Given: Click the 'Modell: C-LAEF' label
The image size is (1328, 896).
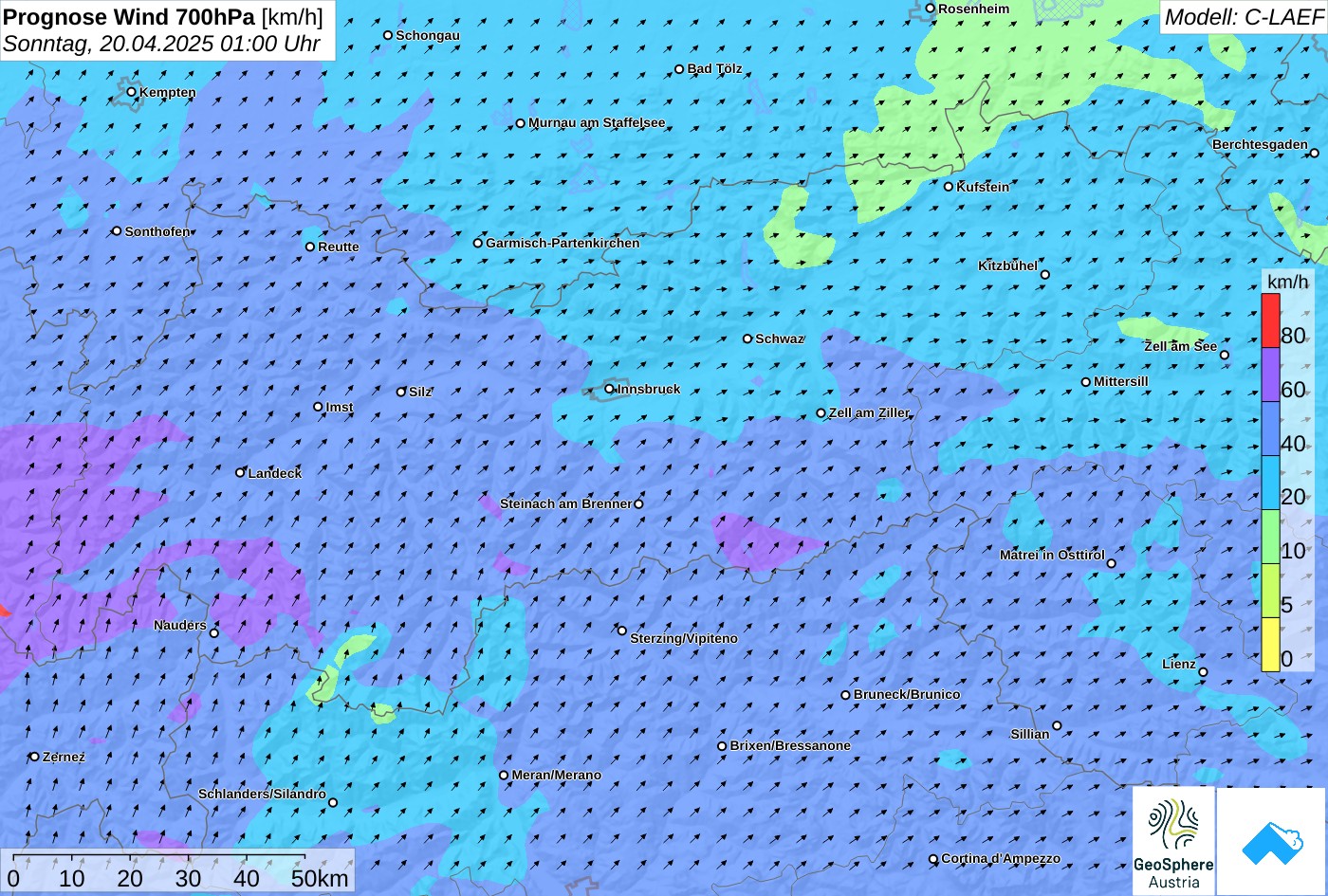Looking at the screenshot, I should [1244, 16].
